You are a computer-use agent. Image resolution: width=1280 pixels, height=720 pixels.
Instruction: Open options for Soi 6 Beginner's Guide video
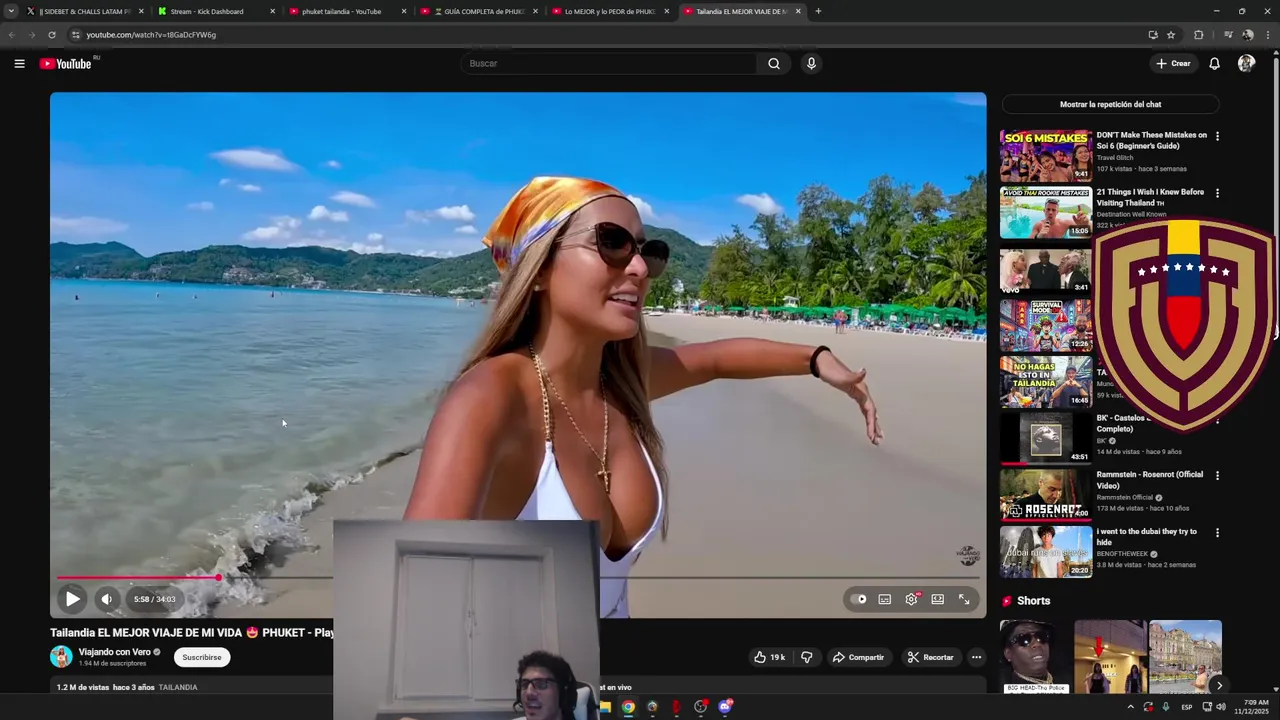1217,136
